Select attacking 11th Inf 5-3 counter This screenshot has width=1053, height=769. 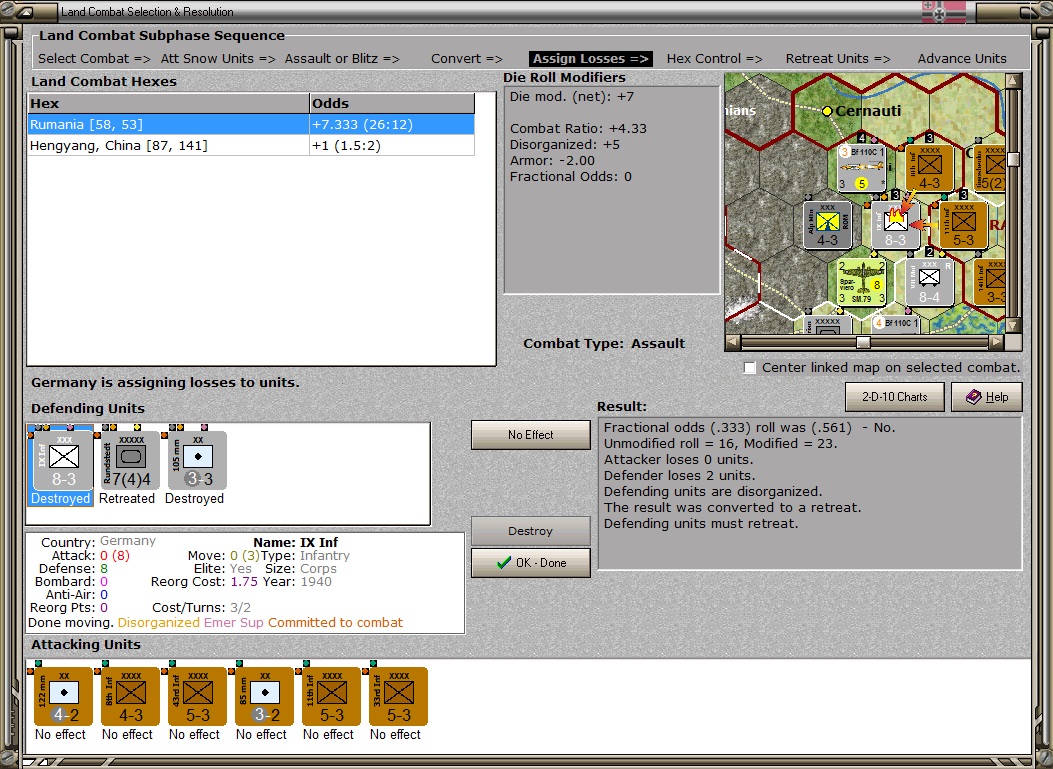[332, 696]
